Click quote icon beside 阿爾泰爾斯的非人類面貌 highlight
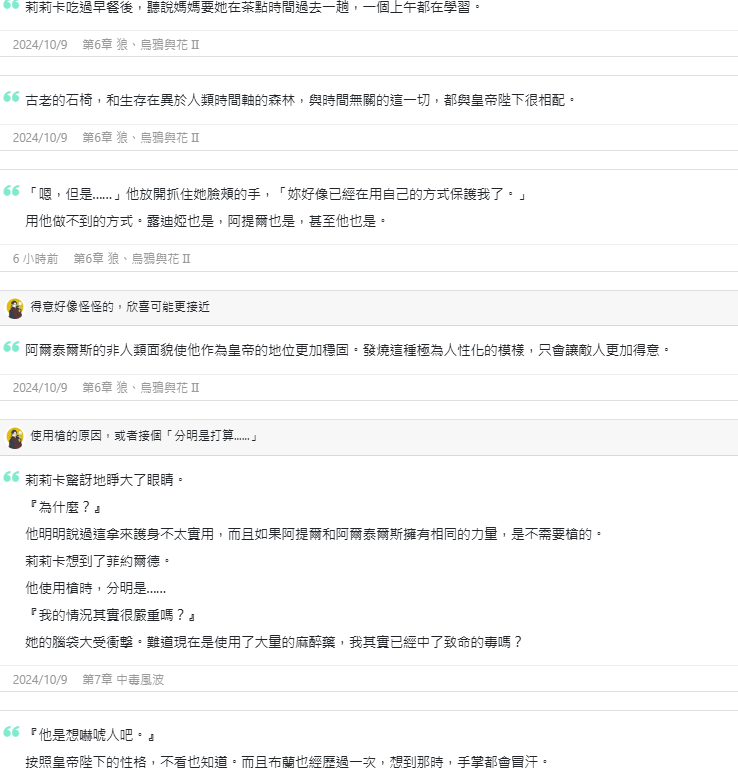The width and height of the screenshot is (738, 783). tap(11, 347)
